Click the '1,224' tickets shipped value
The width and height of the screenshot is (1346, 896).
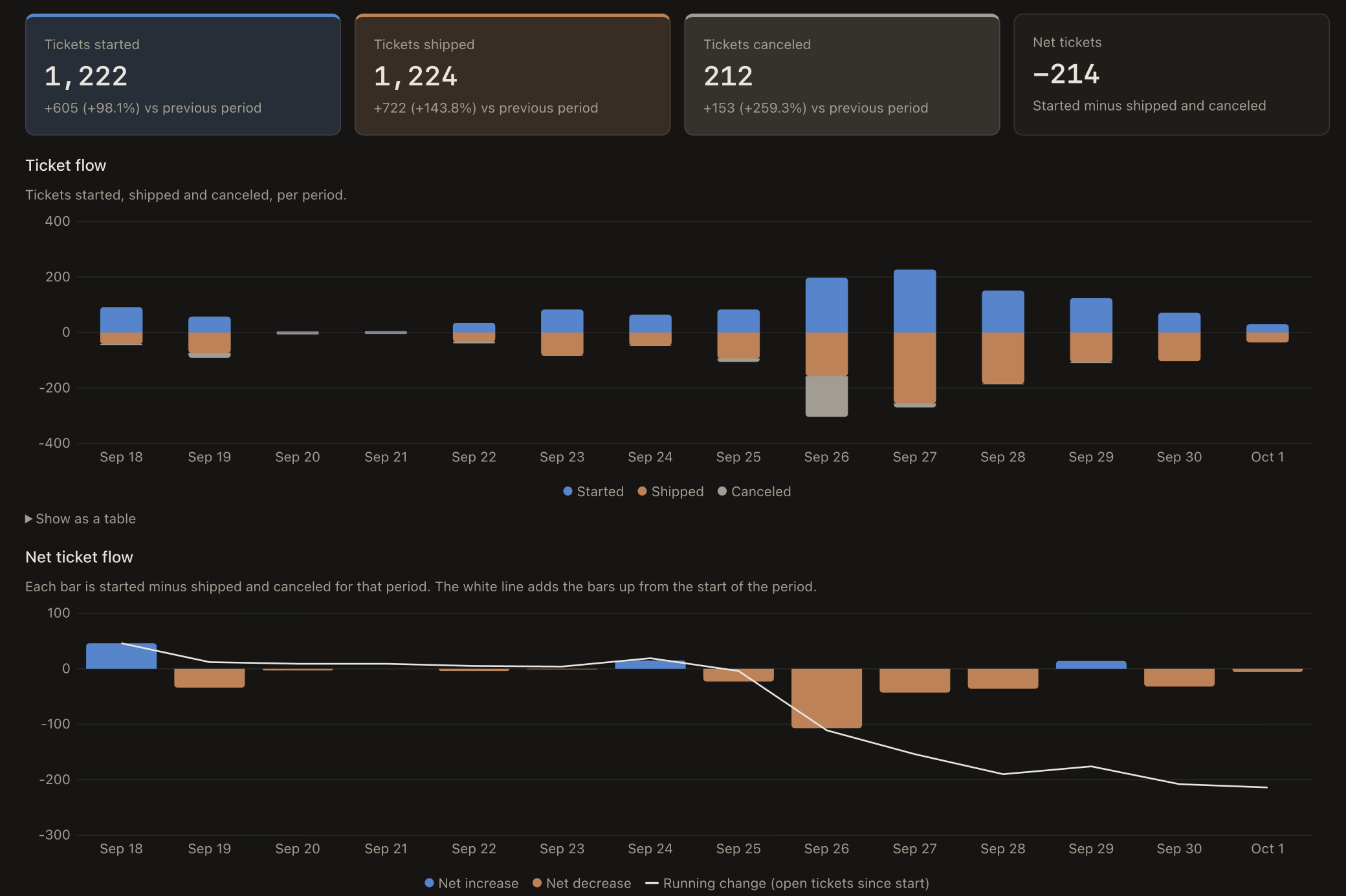(x=415, y=76)
